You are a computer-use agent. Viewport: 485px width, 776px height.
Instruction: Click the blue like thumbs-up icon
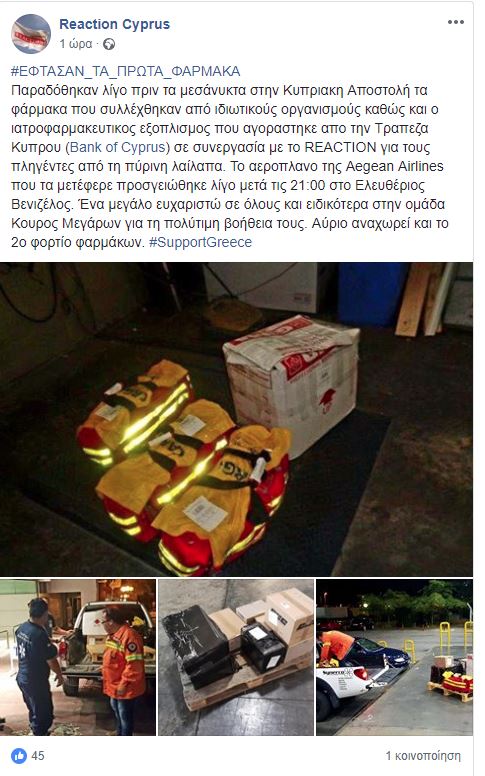coord(19,756)
